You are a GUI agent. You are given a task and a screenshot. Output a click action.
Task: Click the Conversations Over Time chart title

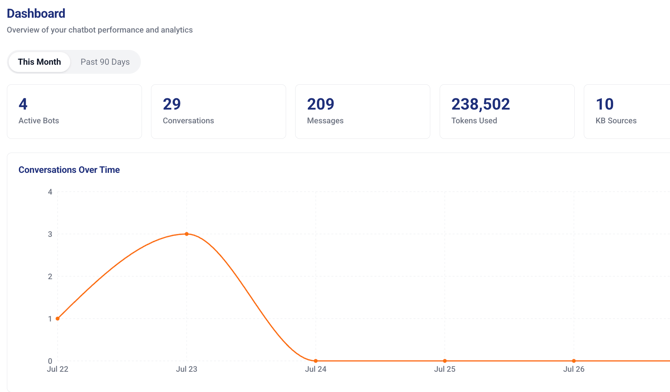click(x=69, y=170)
